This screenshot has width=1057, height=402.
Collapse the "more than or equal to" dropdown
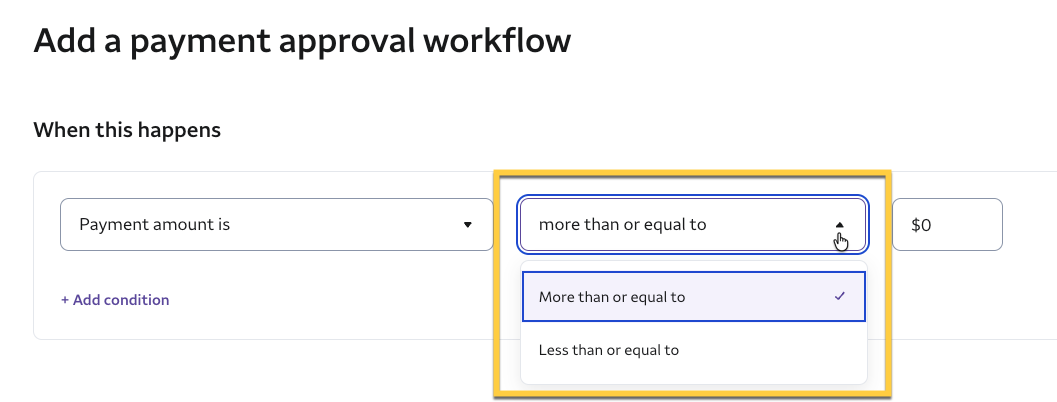tap(692, 225)
